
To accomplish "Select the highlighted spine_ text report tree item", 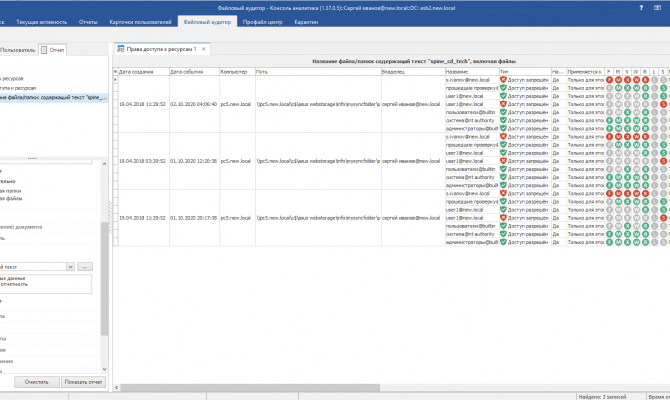I will click(x=54, y=97).
